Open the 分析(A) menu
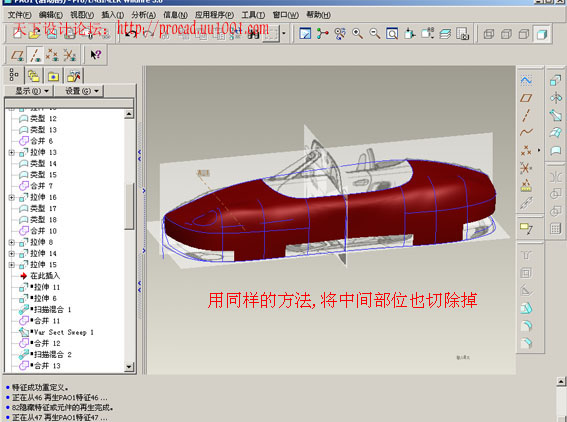This screenshot has height=422, width=567. (x=144, y=15)
